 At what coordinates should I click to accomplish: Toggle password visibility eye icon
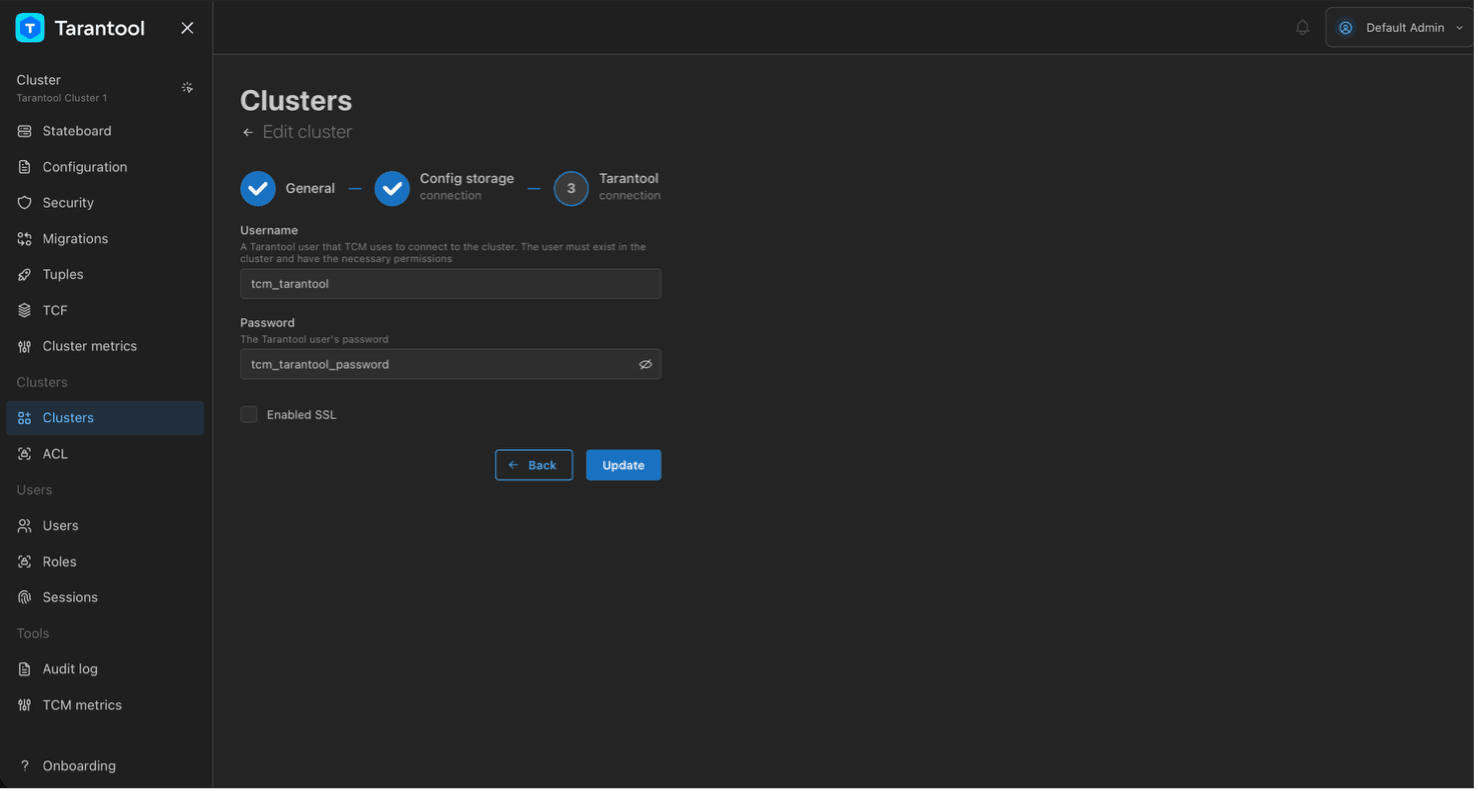[x=647, y=365]
